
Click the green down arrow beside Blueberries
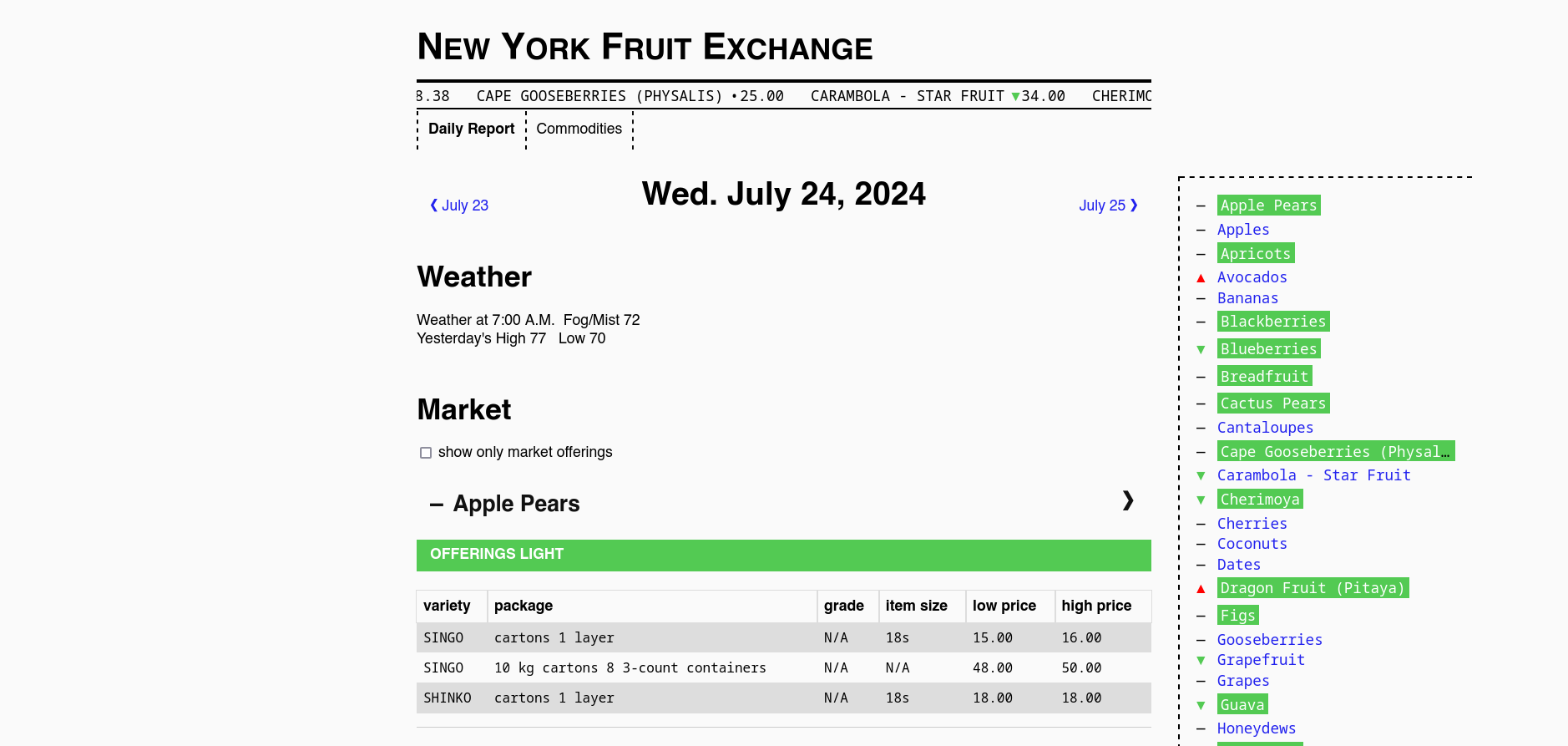[1201, 349]
